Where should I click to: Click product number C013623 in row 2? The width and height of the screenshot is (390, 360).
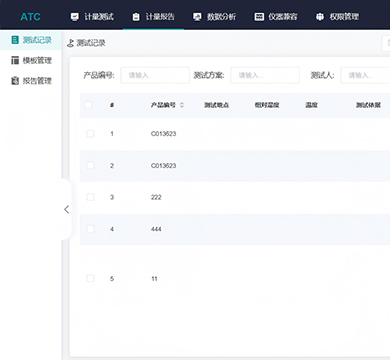pyautogui.click(x=163, y=166)
